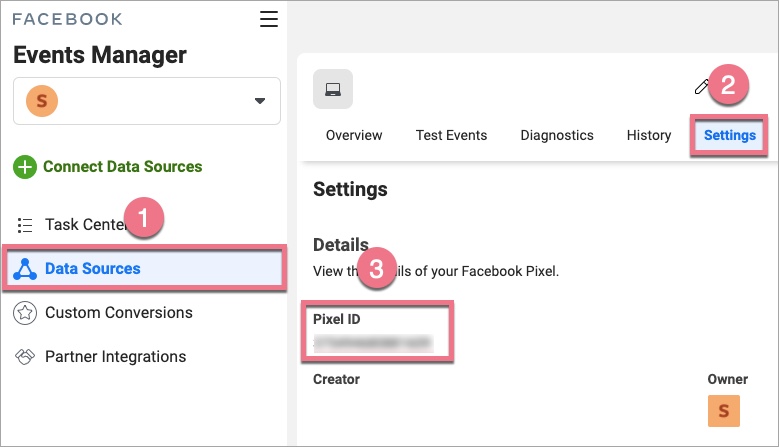Image resolution: width=779 pixels, height=447 pixels.
Task: Click the Task Center list icon
Action: 26,224
